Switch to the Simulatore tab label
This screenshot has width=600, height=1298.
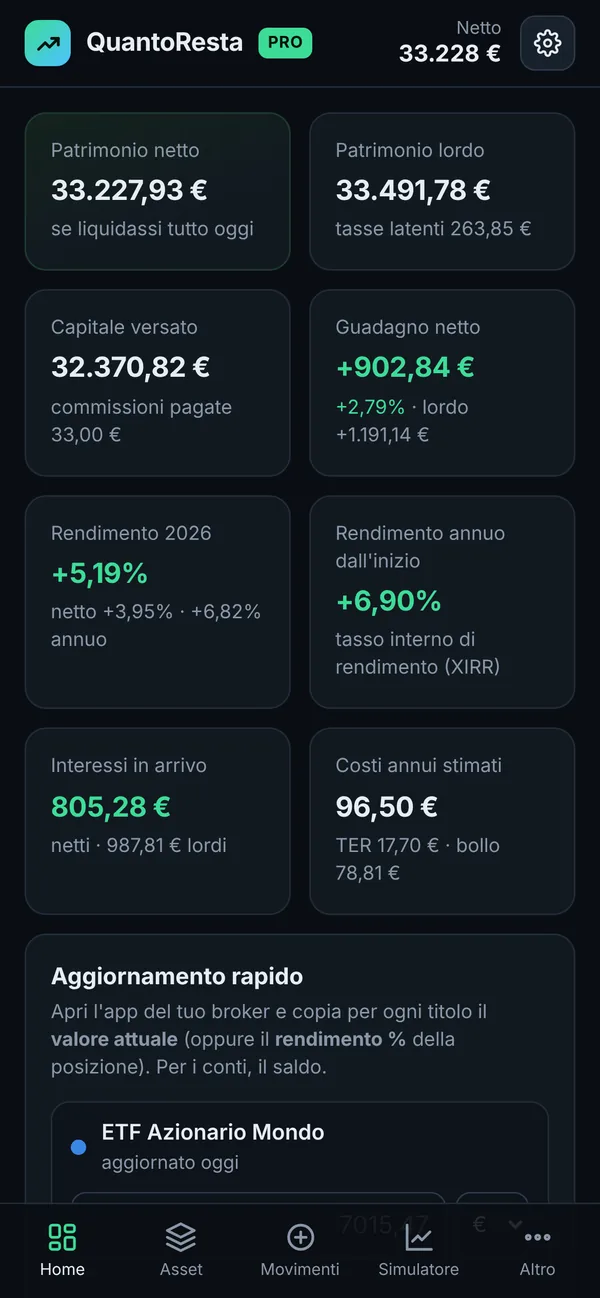[x=419, y=1269]
